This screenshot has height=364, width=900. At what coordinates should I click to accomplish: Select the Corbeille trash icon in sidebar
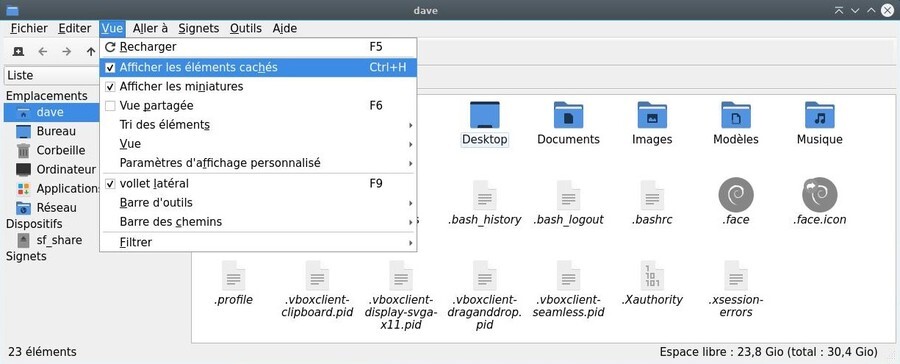[x=24, y=150]
